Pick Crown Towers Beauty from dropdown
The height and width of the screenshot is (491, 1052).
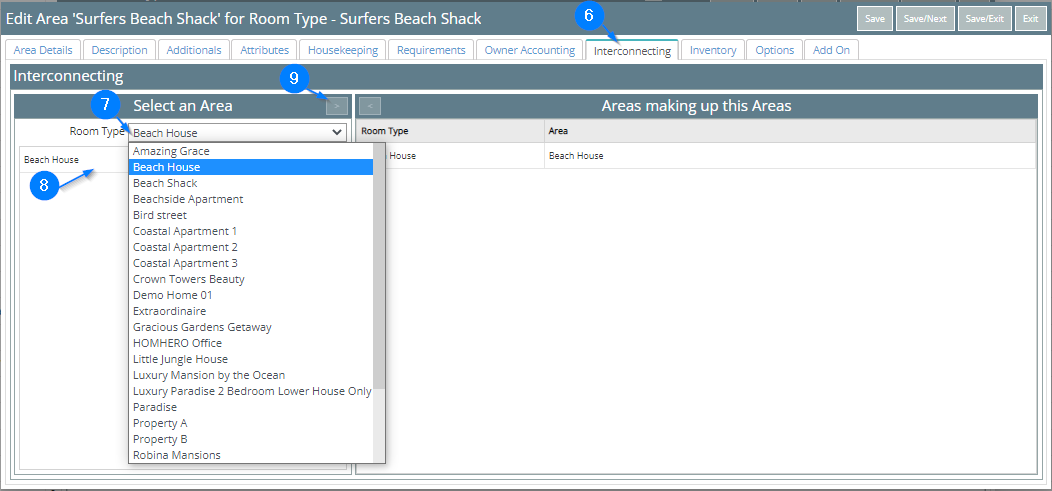(188, 279)
